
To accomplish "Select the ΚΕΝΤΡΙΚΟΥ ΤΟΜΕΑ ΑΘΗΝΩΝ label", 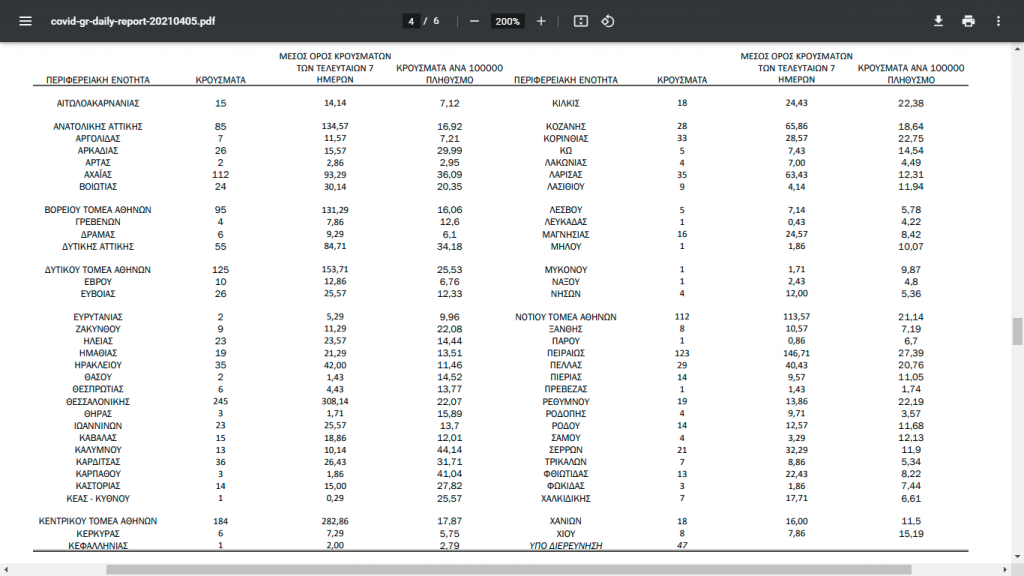I will coord(98,521).
